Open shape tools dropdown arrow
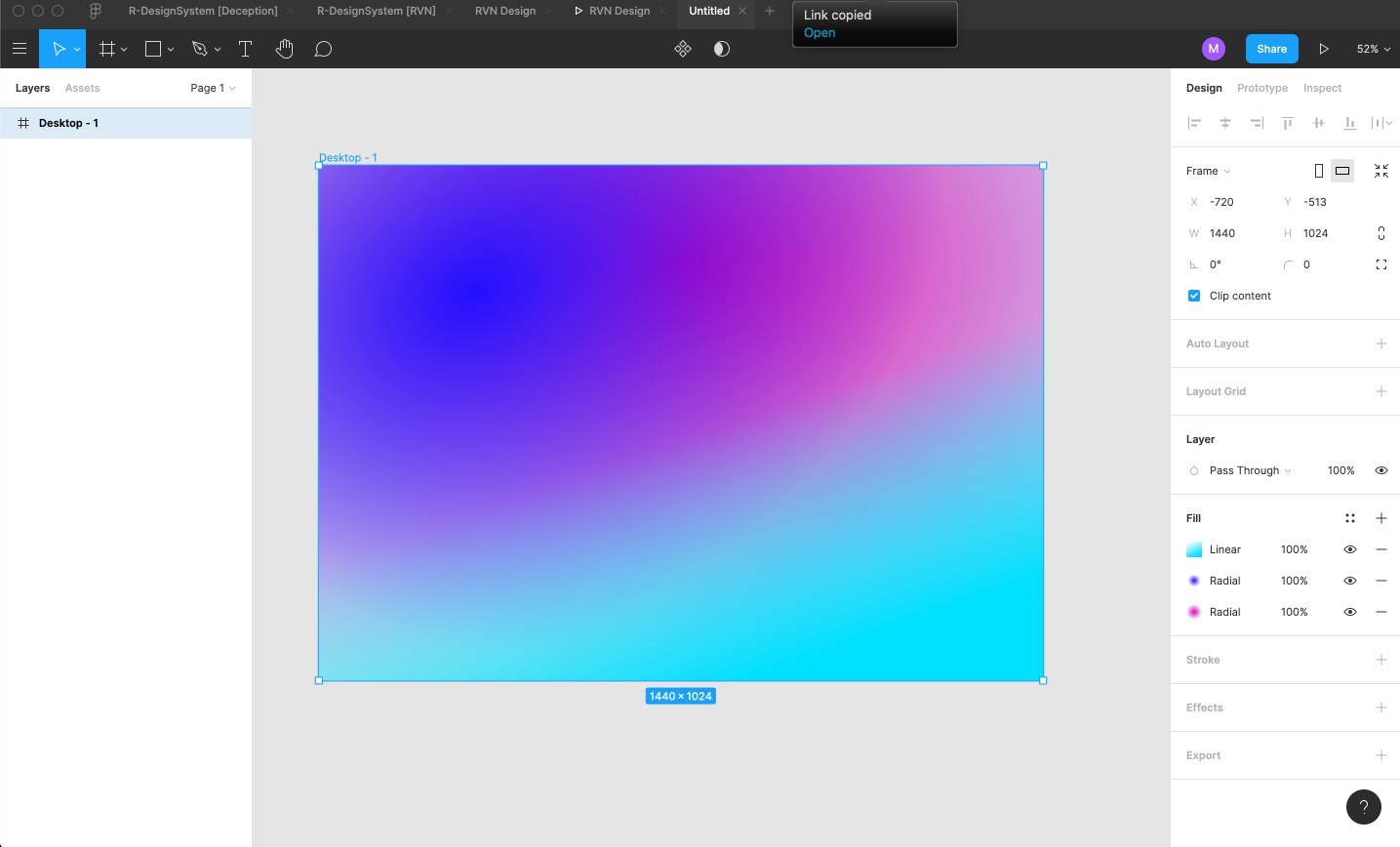This screenshot has width=1400, height=847. (171, 49)
